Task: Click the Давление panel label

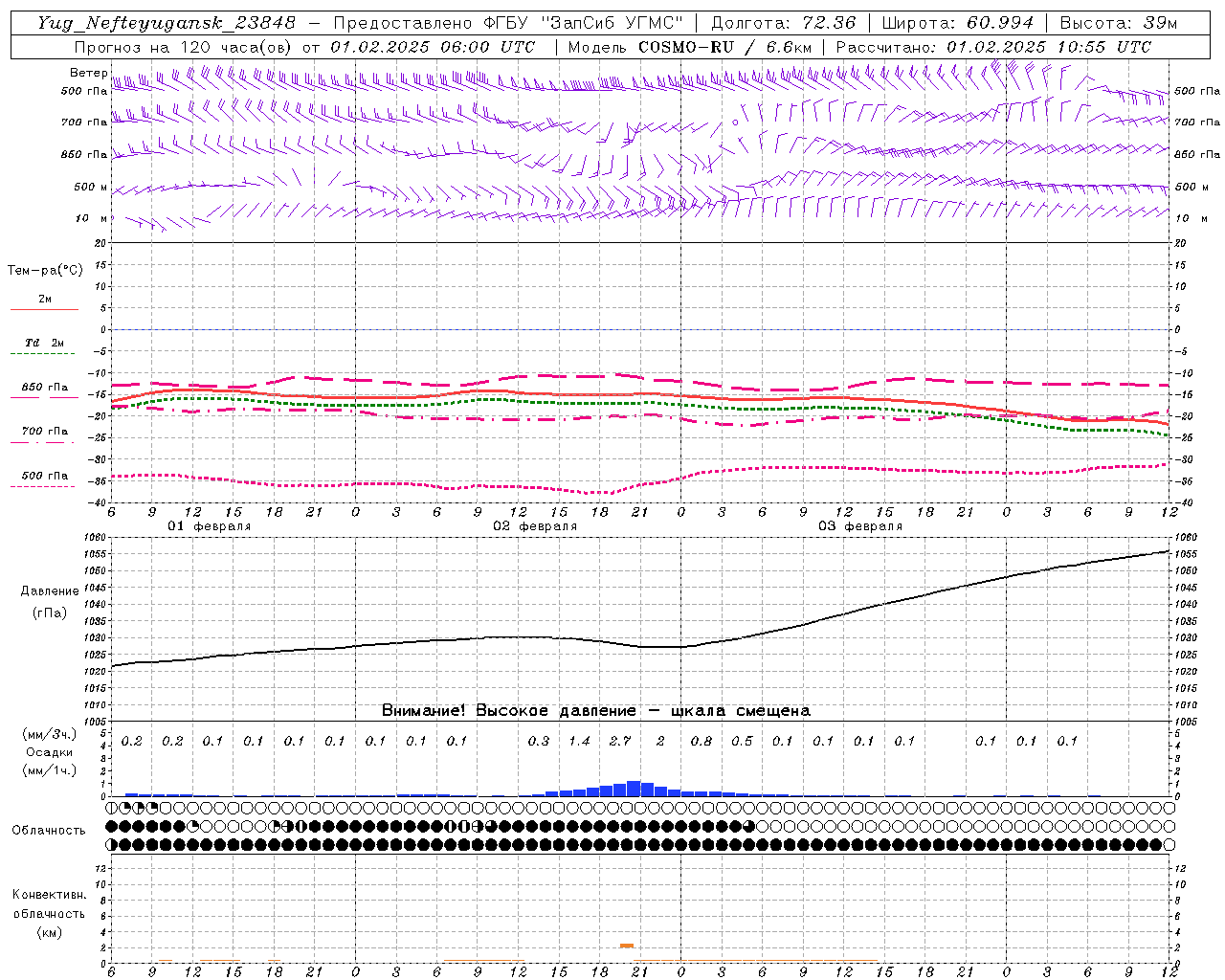Action: pos(50,591)
